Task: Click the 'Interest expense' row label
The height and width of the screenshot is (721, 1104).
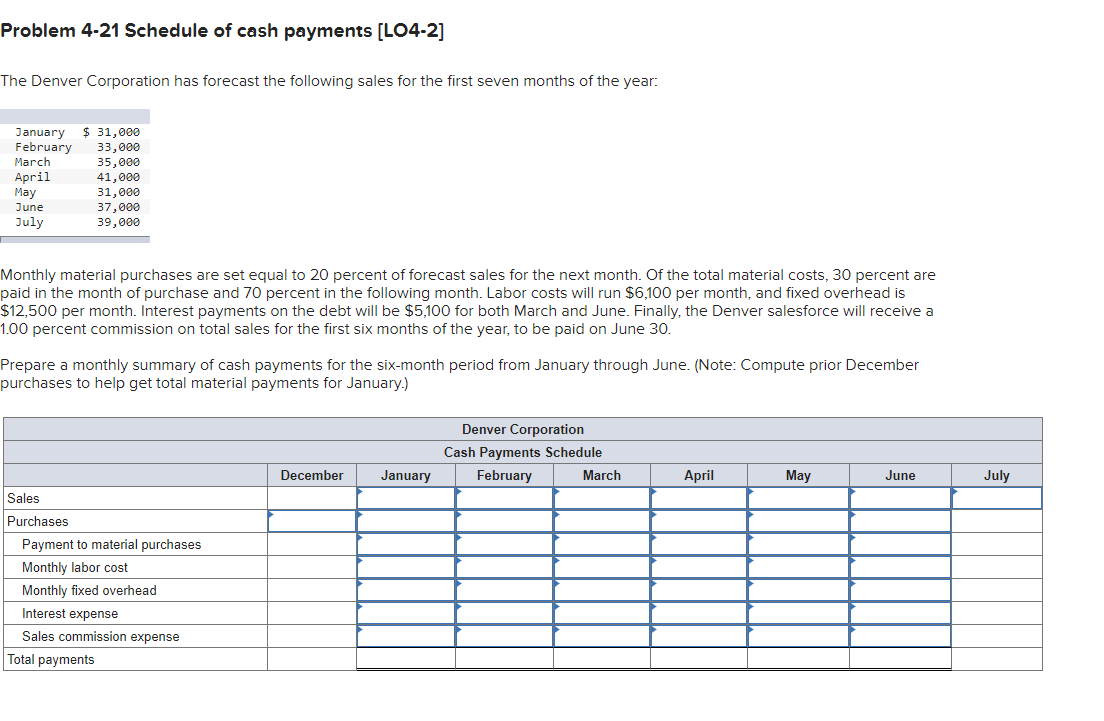Action: click(x=70, y=613)
